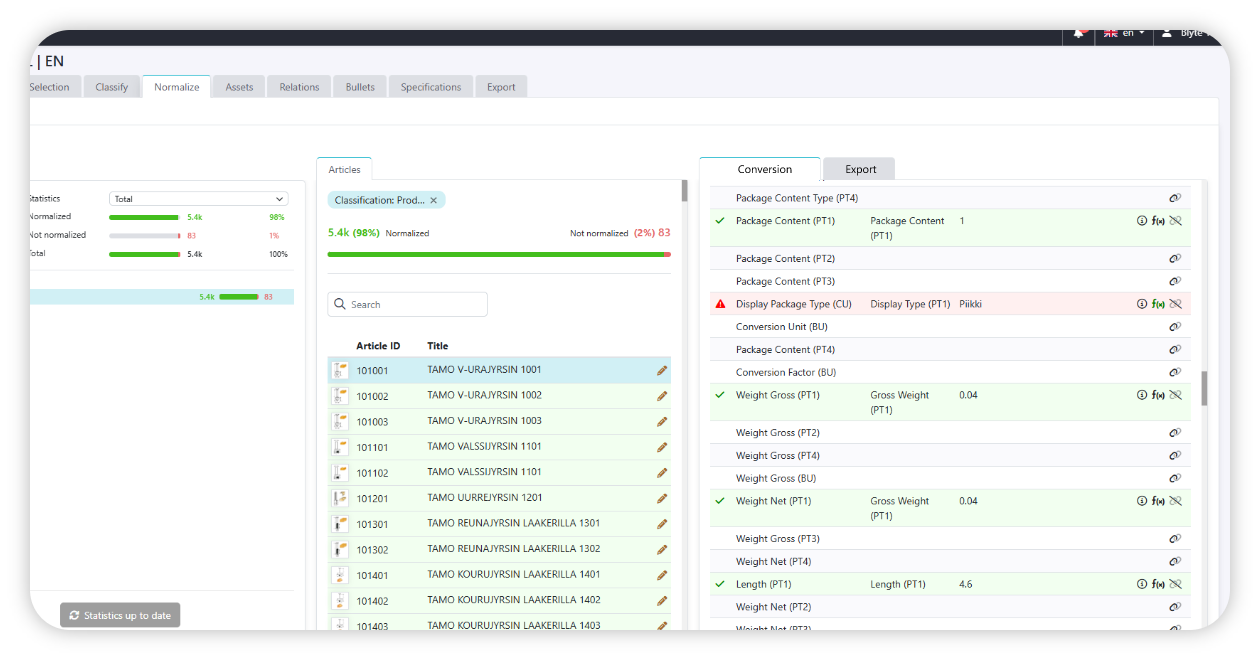Click the conversion list vertical scrollbar handle
The width and height of the screenshot is (1260, 660).
(1204, 388)
